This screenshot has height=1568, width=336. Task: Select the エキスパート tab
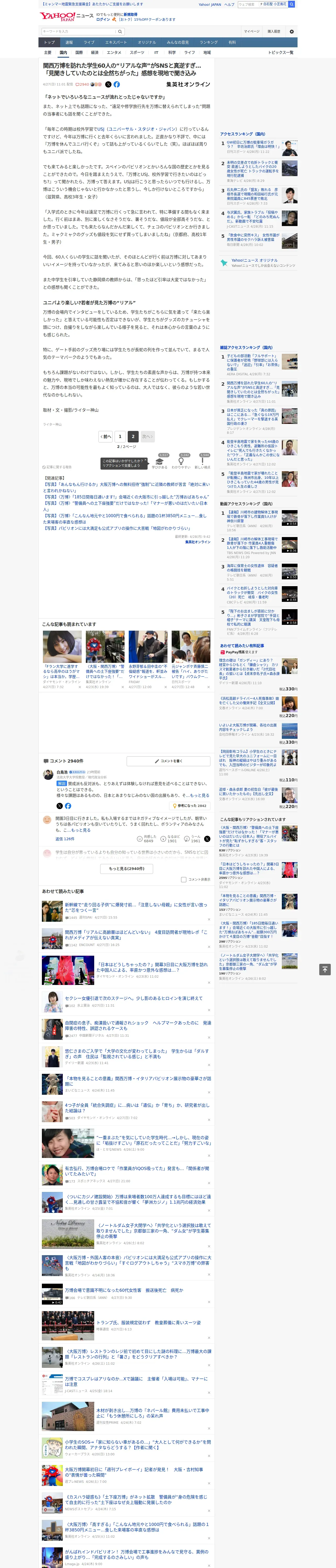point(116,43)
